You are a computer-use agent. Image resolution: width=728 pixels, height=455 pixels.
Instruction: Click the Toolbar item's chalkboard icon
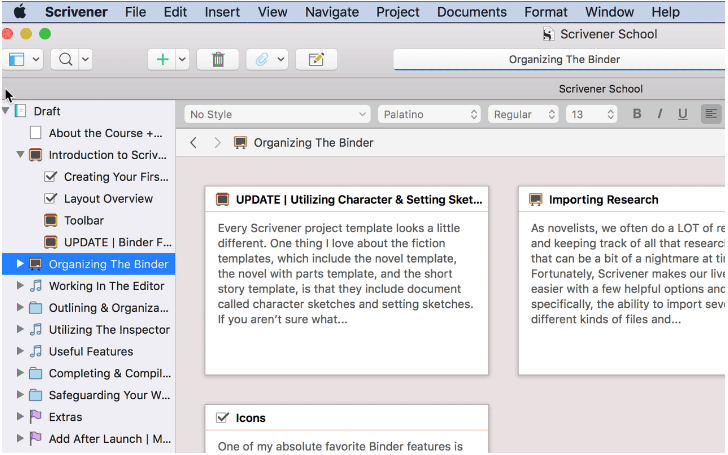point(51,221)
